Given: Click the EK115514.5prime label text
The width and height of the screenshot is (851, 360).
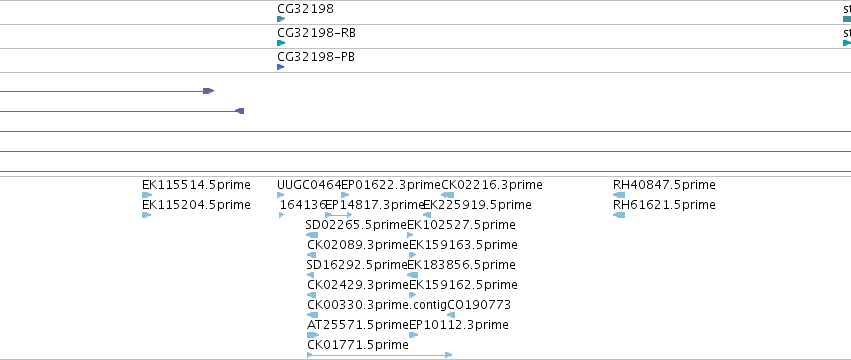Looking at the screenshot, I should (196, 185).
